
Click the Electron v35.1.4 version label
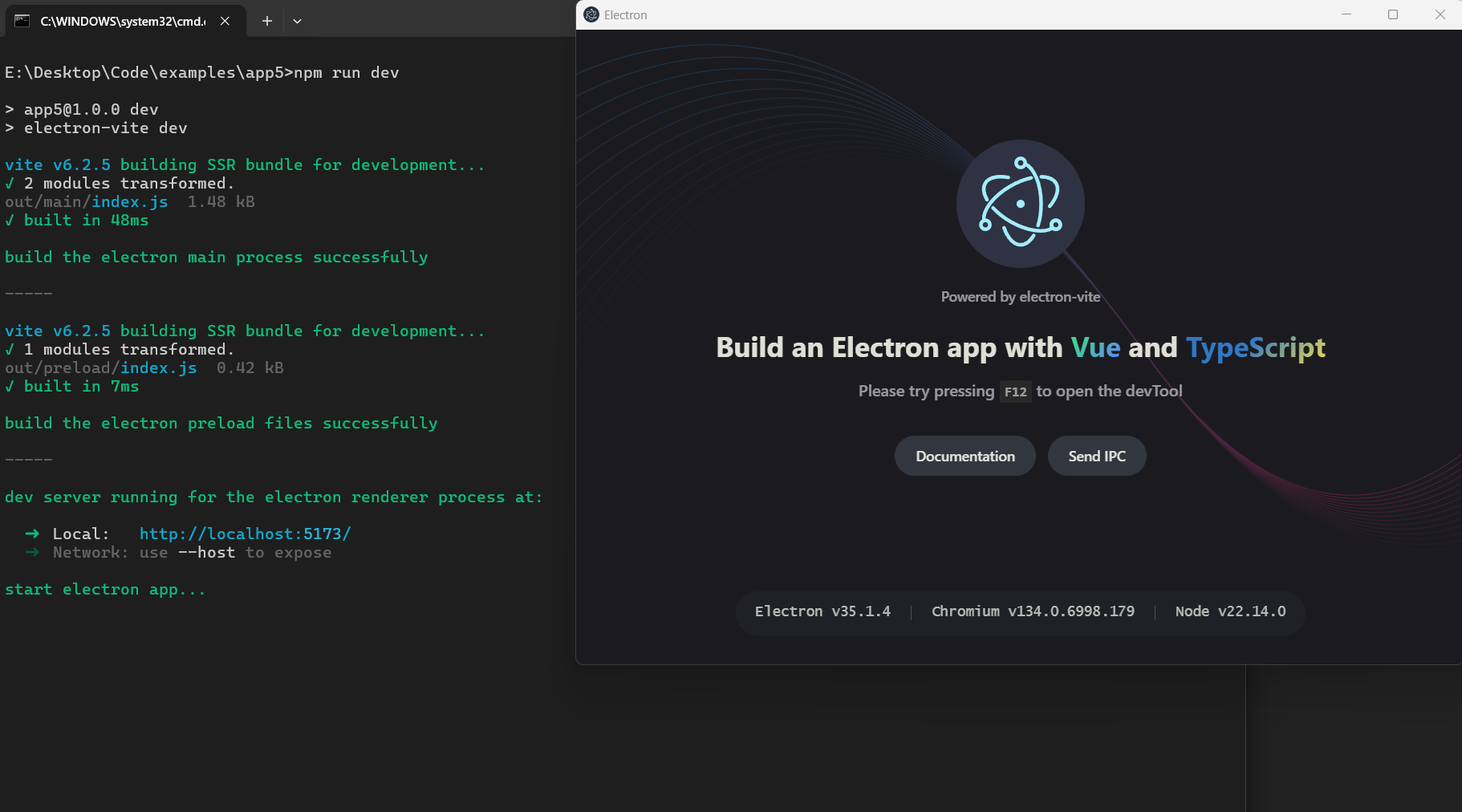[822, 611]
